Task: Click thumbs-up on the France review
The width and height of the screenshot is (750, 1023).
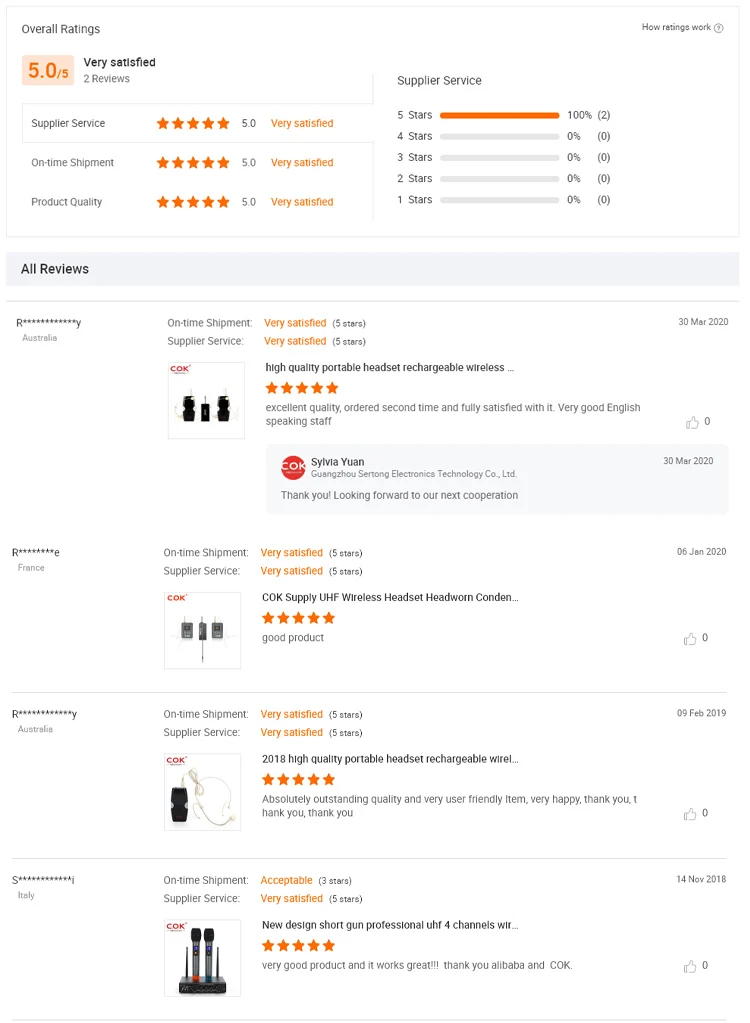Action: pos(690,639)
